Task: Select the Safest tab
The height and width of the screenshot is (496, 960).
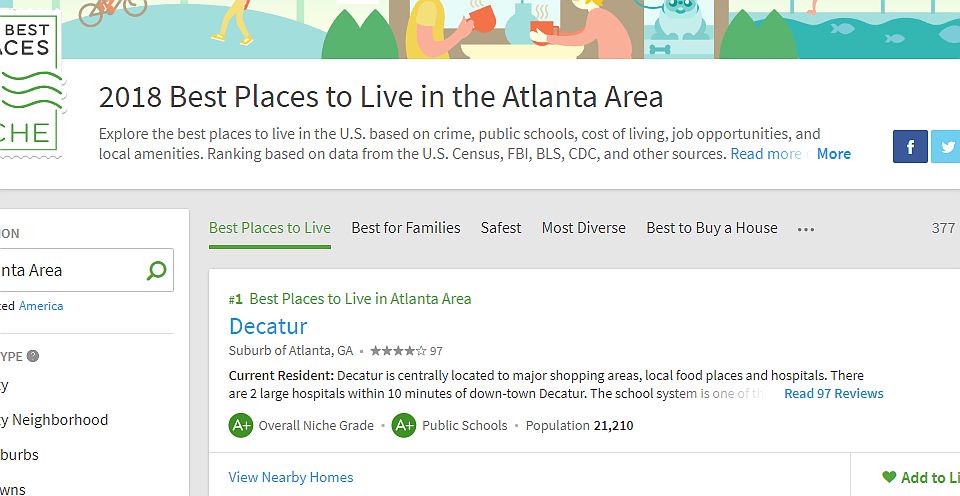Action: (x=501, y=228)
